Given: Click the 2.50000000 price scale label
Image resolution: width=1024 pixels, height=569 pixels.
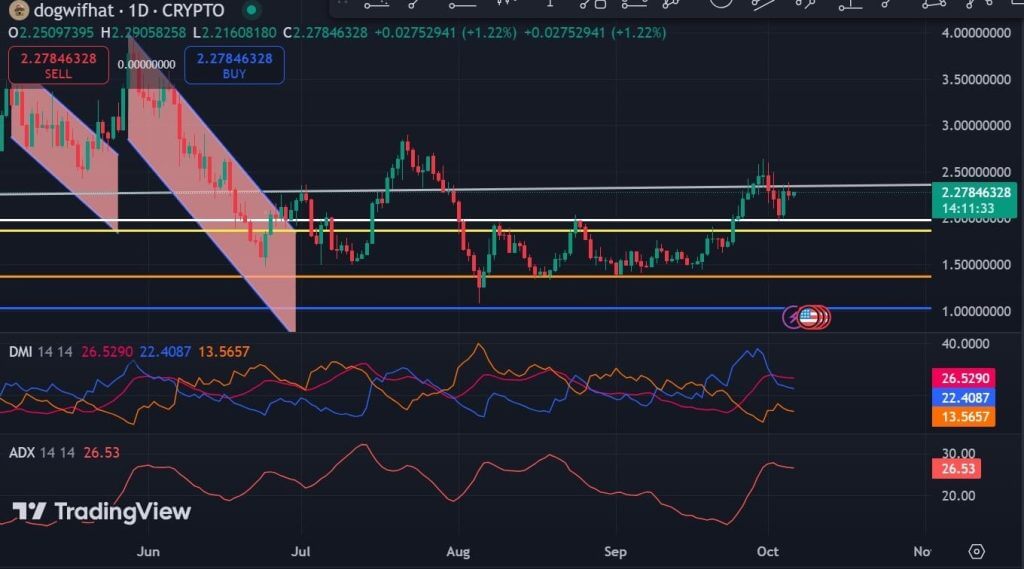Looking at the screenshot, I should (976, 172).
